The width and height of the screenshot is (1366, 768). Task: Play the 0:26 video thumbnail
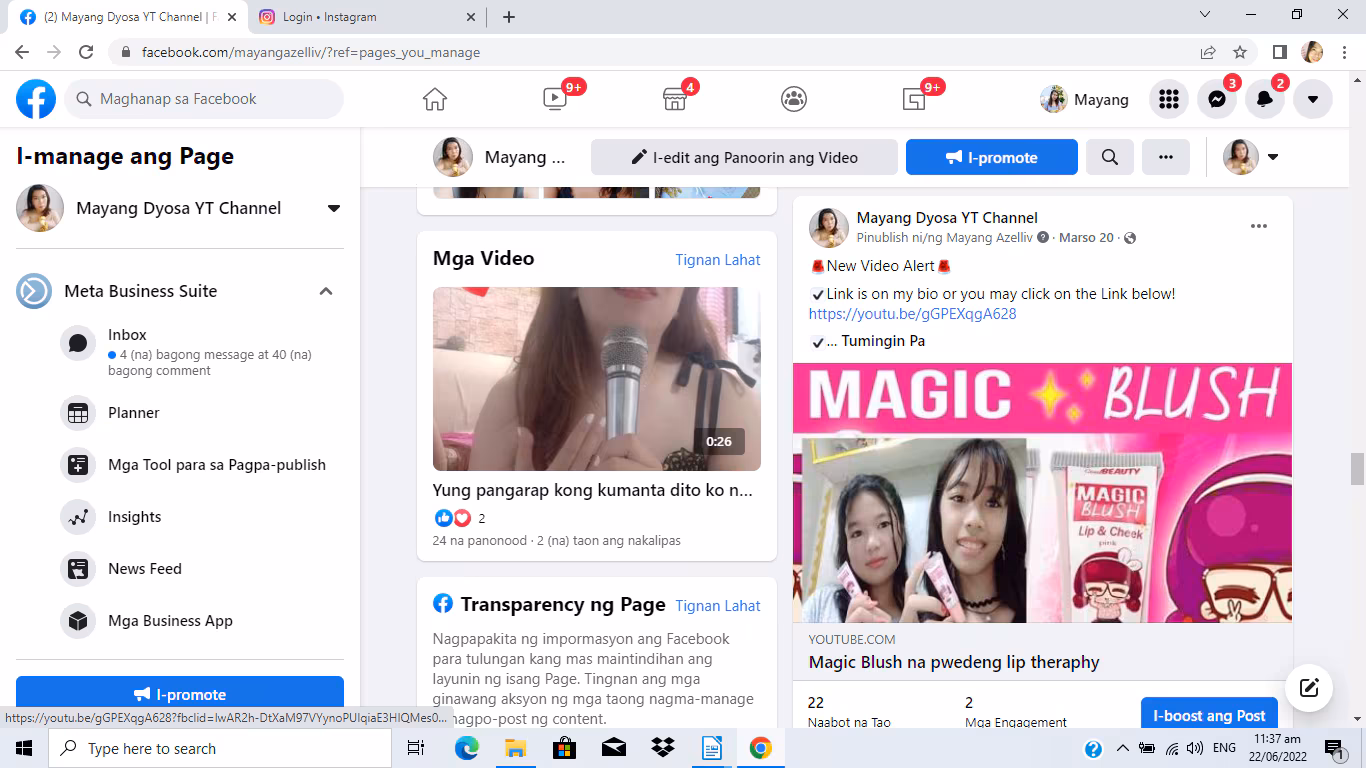tap(597, 379)
